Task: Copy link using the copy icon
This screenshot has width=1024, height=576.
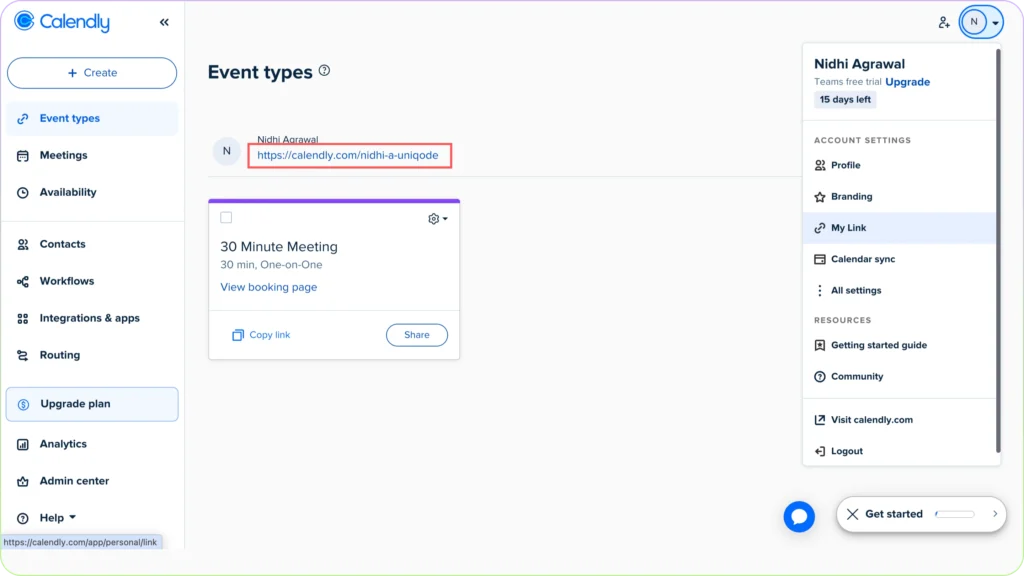Action: (x=237, y=335)
